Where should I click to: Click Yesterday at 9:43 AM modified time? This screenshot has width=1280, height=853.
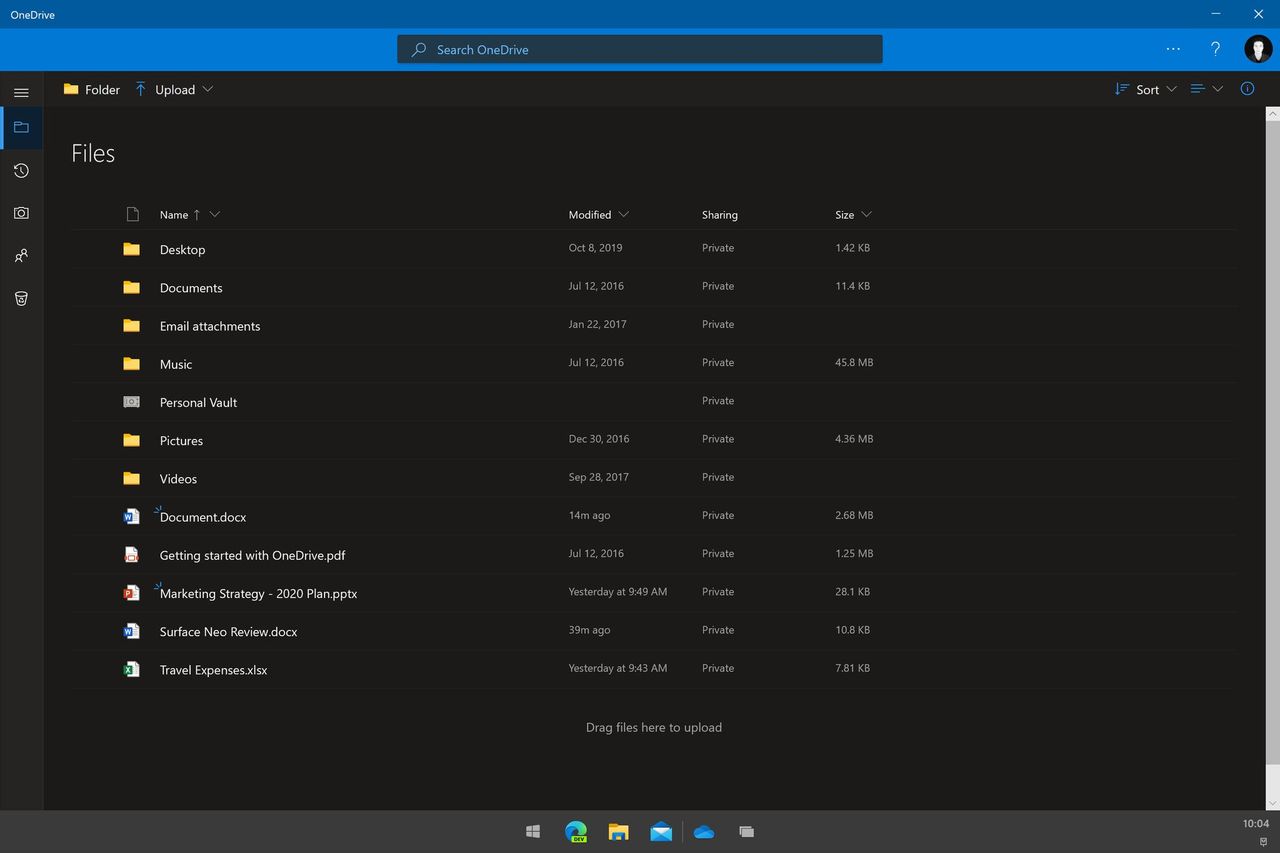coord(618,668)
